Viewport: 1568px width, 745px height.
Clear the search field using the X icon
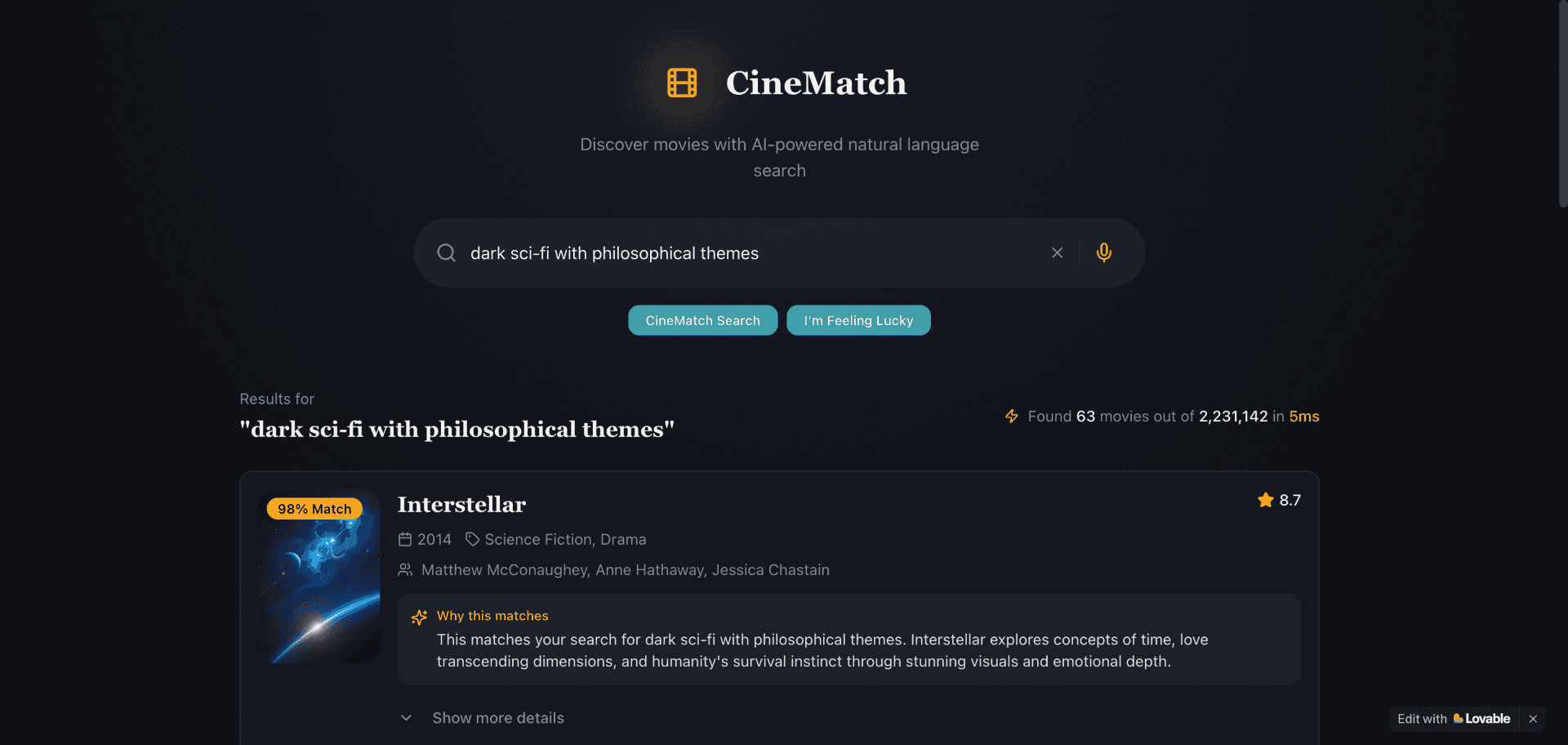click(x=1057, y=252)
